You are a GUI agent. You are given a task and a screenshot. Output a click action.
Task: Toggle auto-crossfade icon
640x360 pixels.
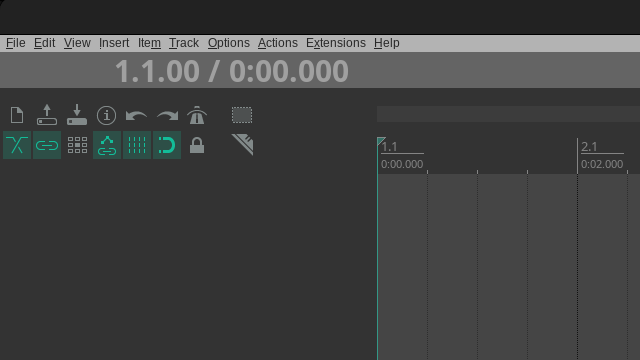point(17,145)
